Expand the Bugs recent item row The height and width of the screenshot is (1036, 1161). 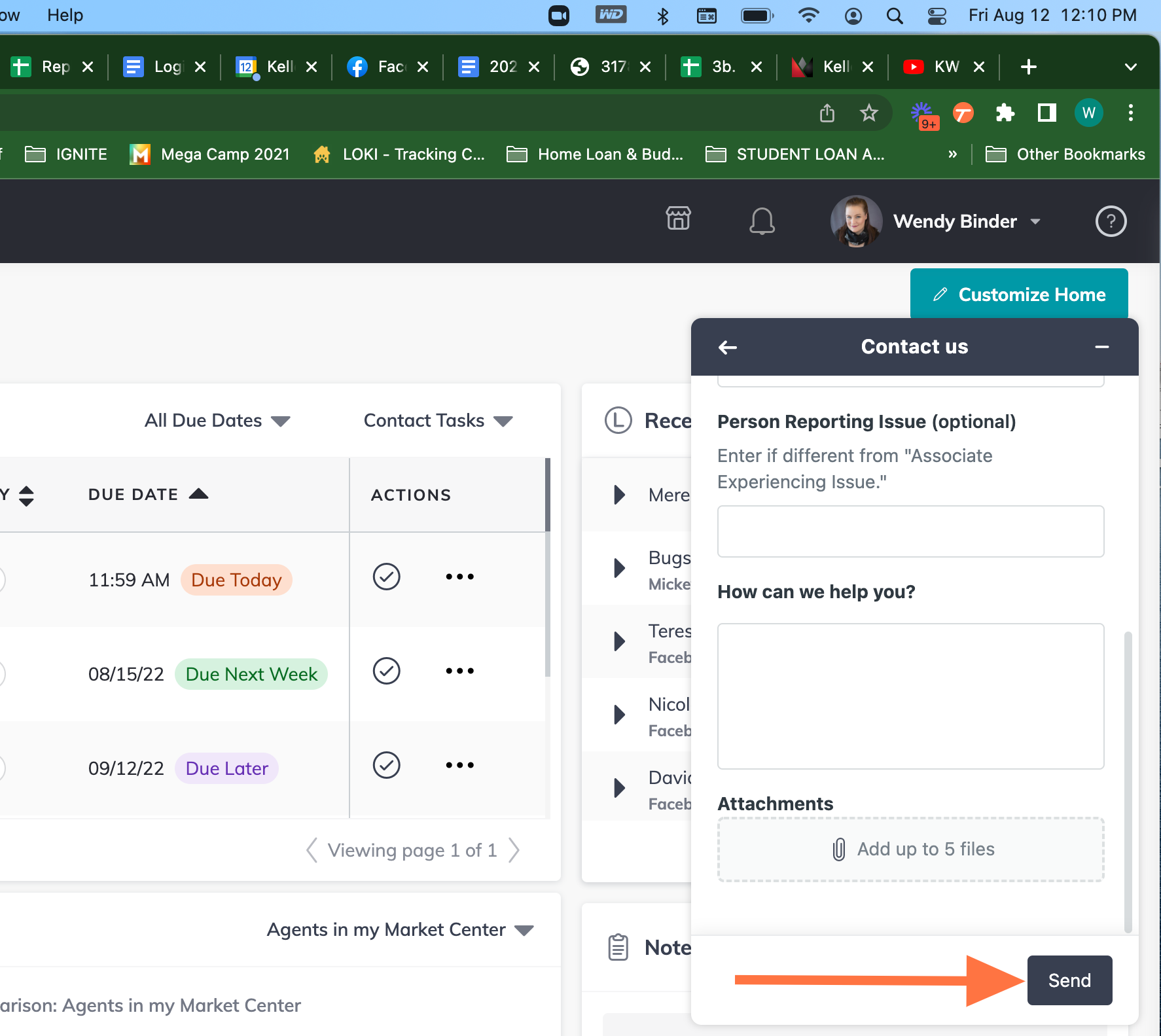[619, 567]
